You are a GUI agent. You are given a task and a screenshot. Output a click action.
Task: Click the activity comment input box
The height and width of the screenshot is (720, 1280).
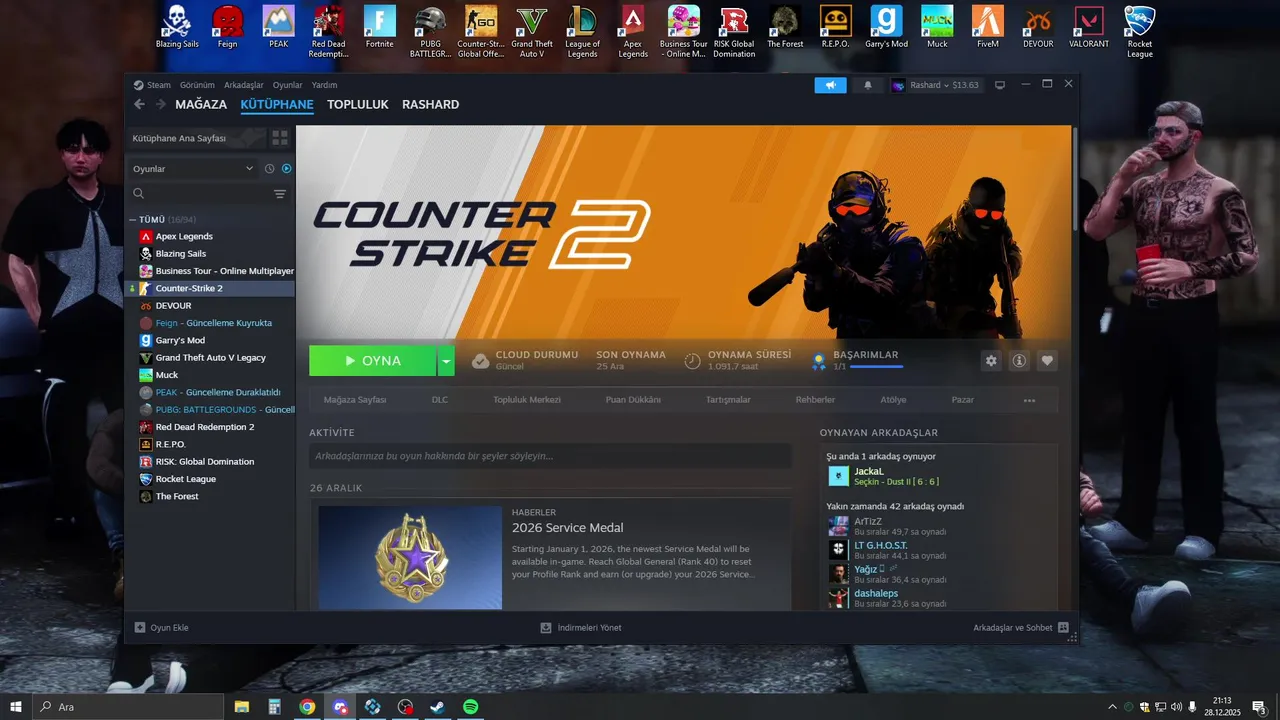(550, 456)
